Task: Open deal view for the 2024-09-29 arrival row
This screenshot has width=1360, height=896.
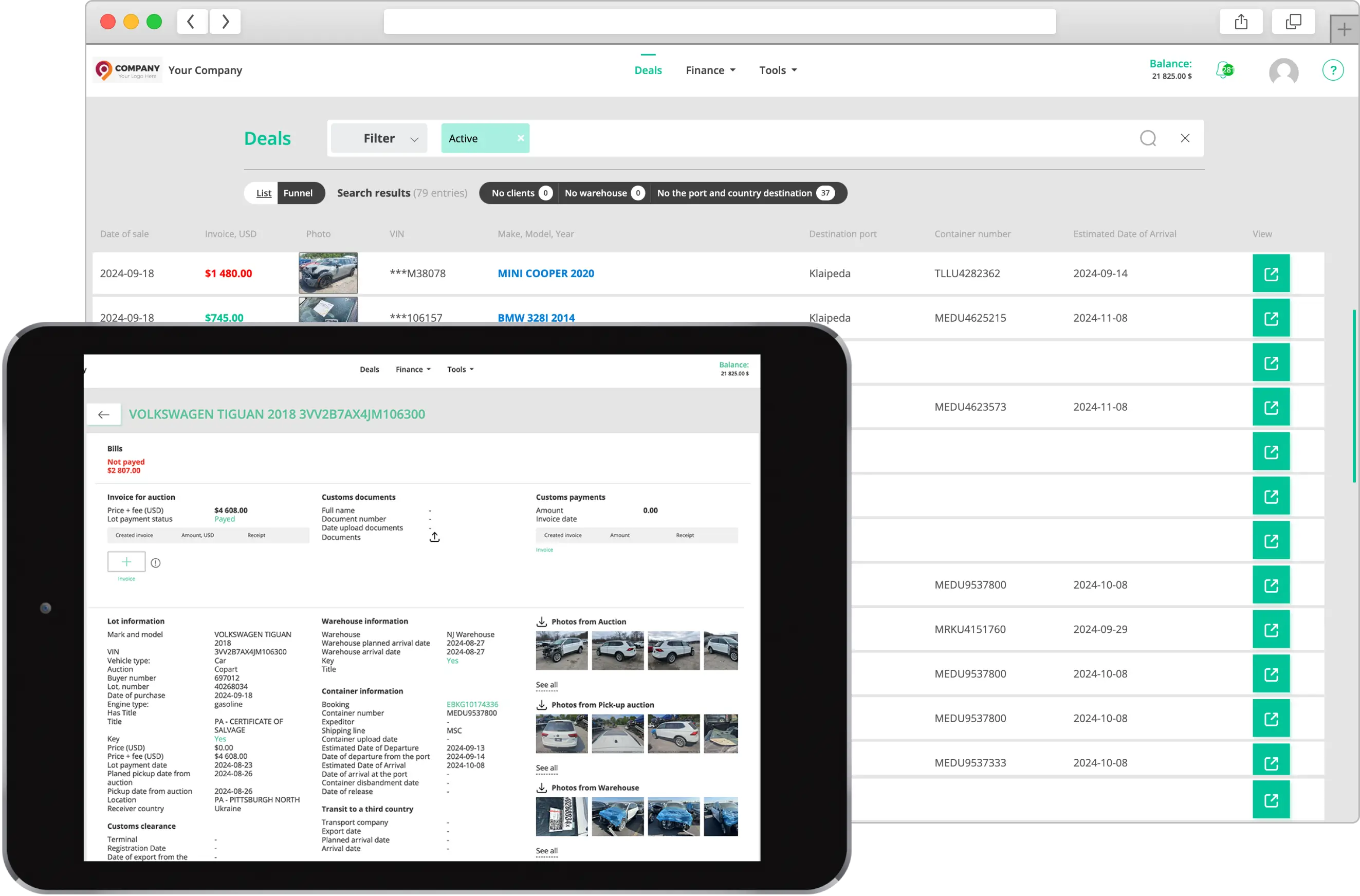Action: coord(1271,630)
